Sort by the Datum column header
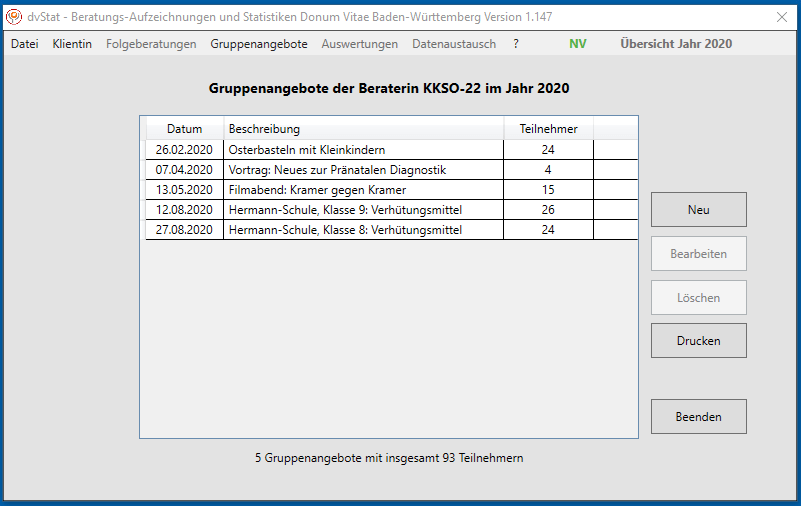This screenshot has height=506, width=801. (x=184, y=129)
